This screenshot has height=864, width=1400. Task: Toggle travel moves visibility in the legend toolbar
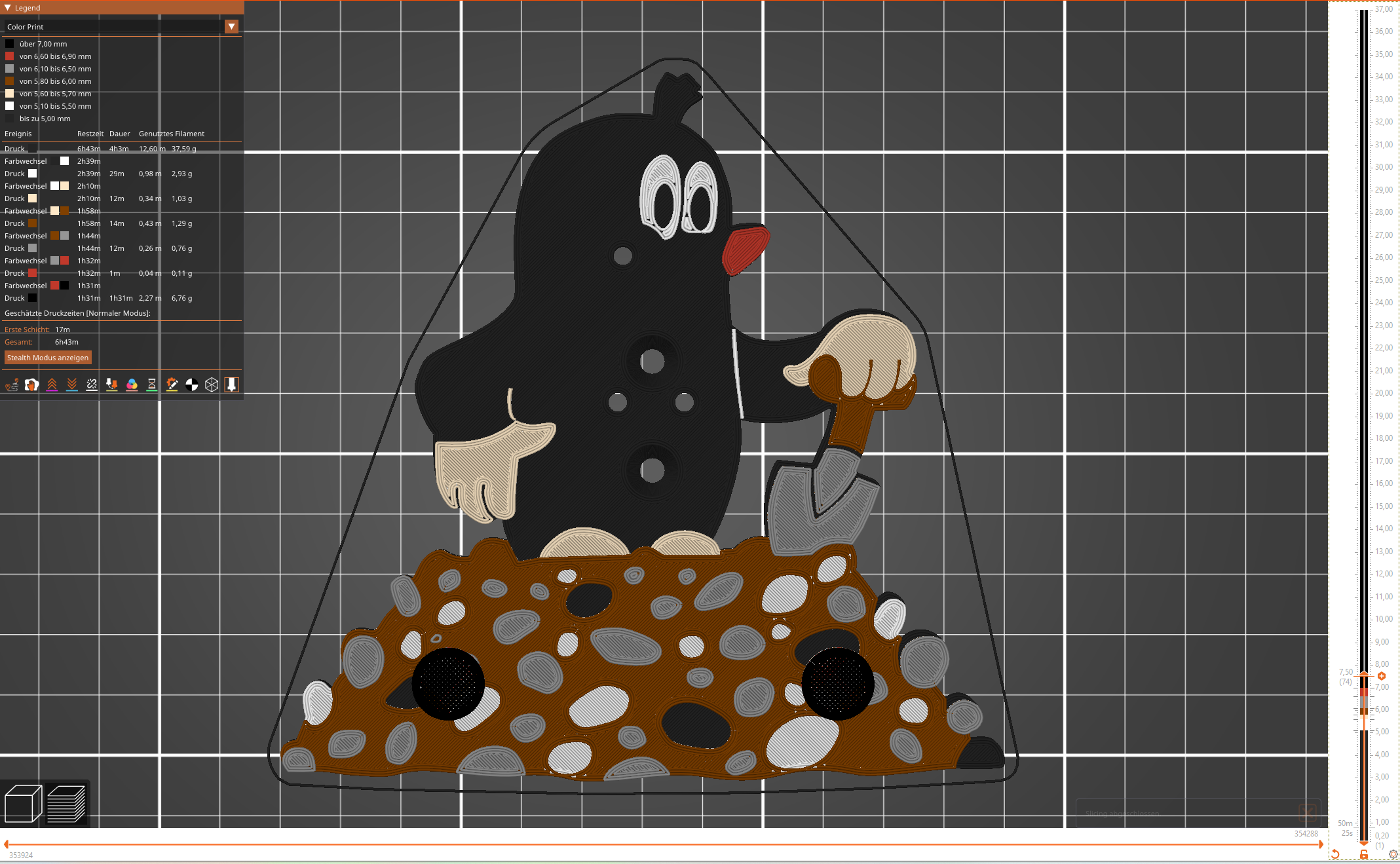12,385
